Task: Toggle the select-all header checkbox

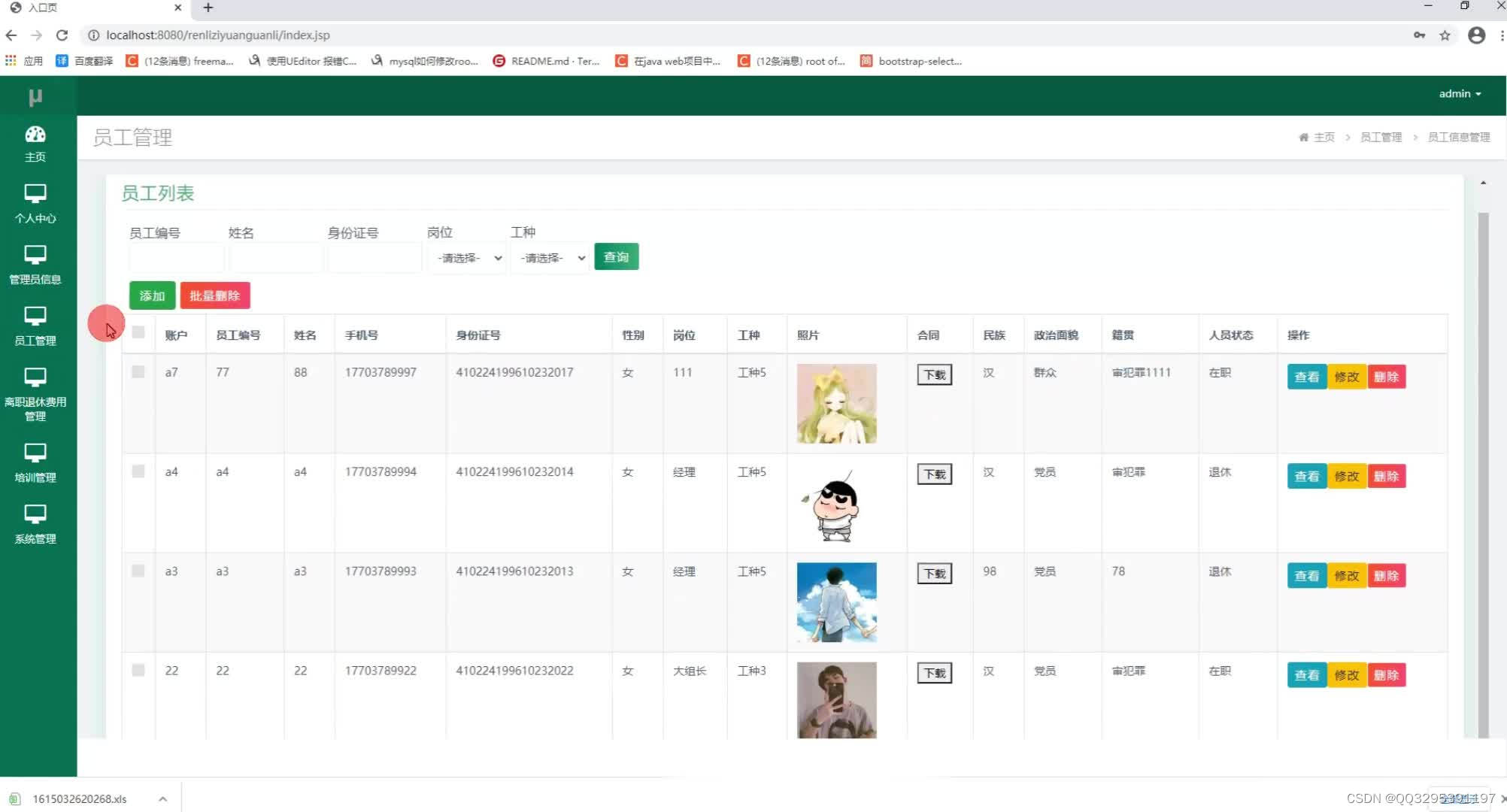Action: tap(138, 332)
